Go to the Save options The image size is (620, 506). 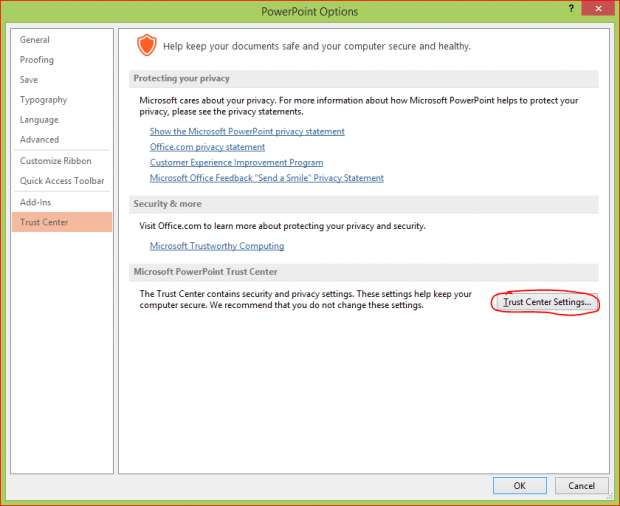[29, 80]
